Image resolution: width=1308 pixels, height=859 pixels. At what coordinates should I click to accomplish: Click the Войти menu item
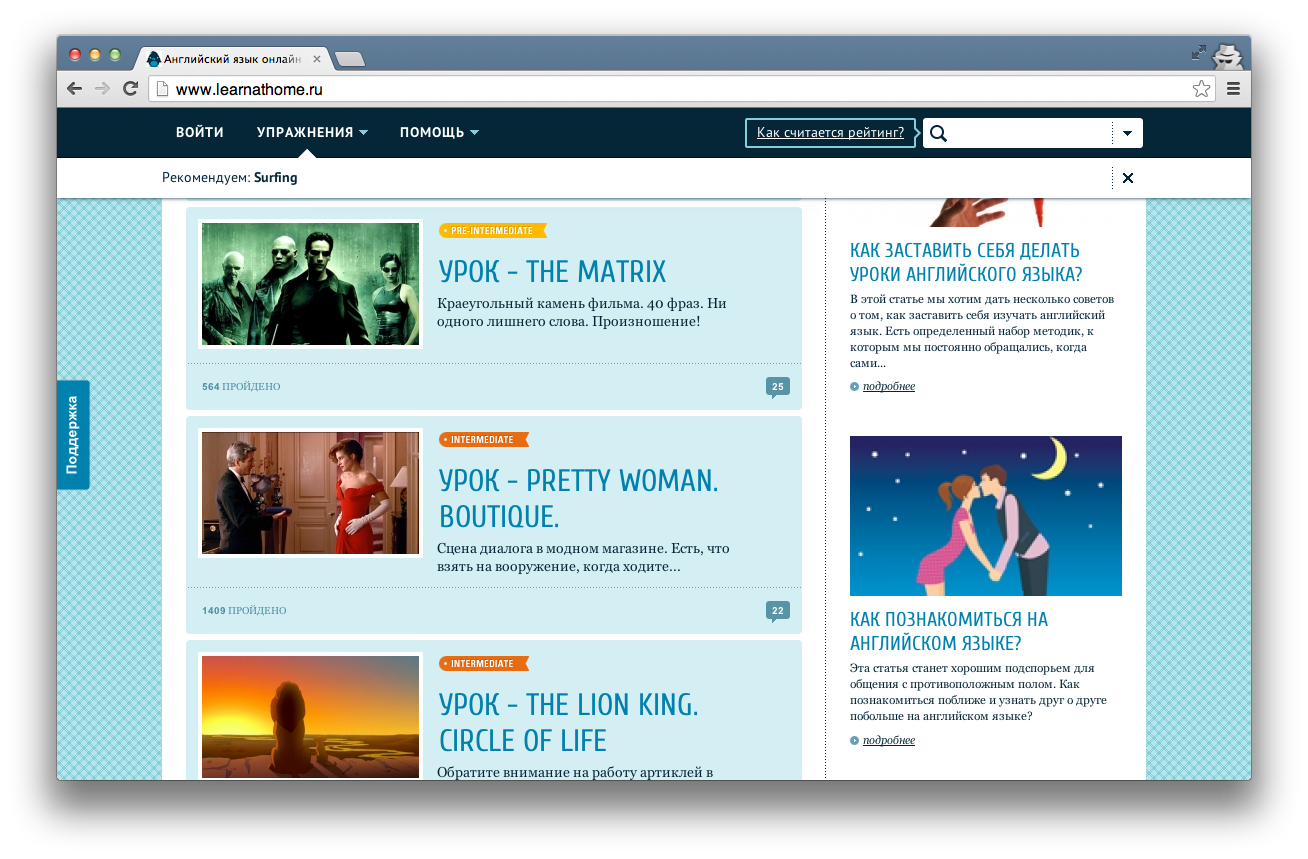[200, 133]
